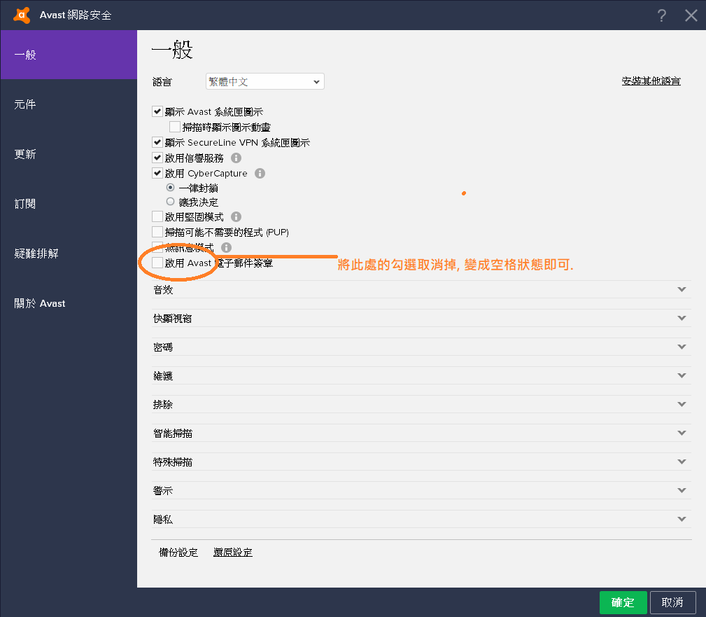Confirm with the green 確定 button

click(x=623, y=603)
